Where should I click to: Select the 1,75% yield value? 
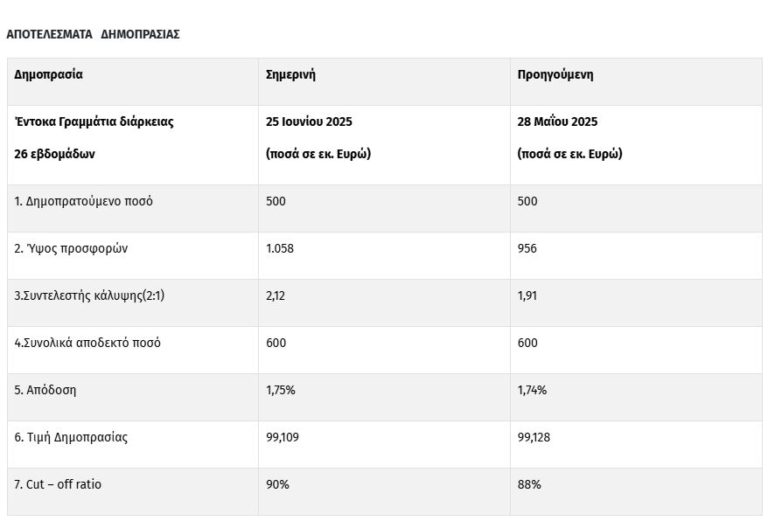coord(280,390)
